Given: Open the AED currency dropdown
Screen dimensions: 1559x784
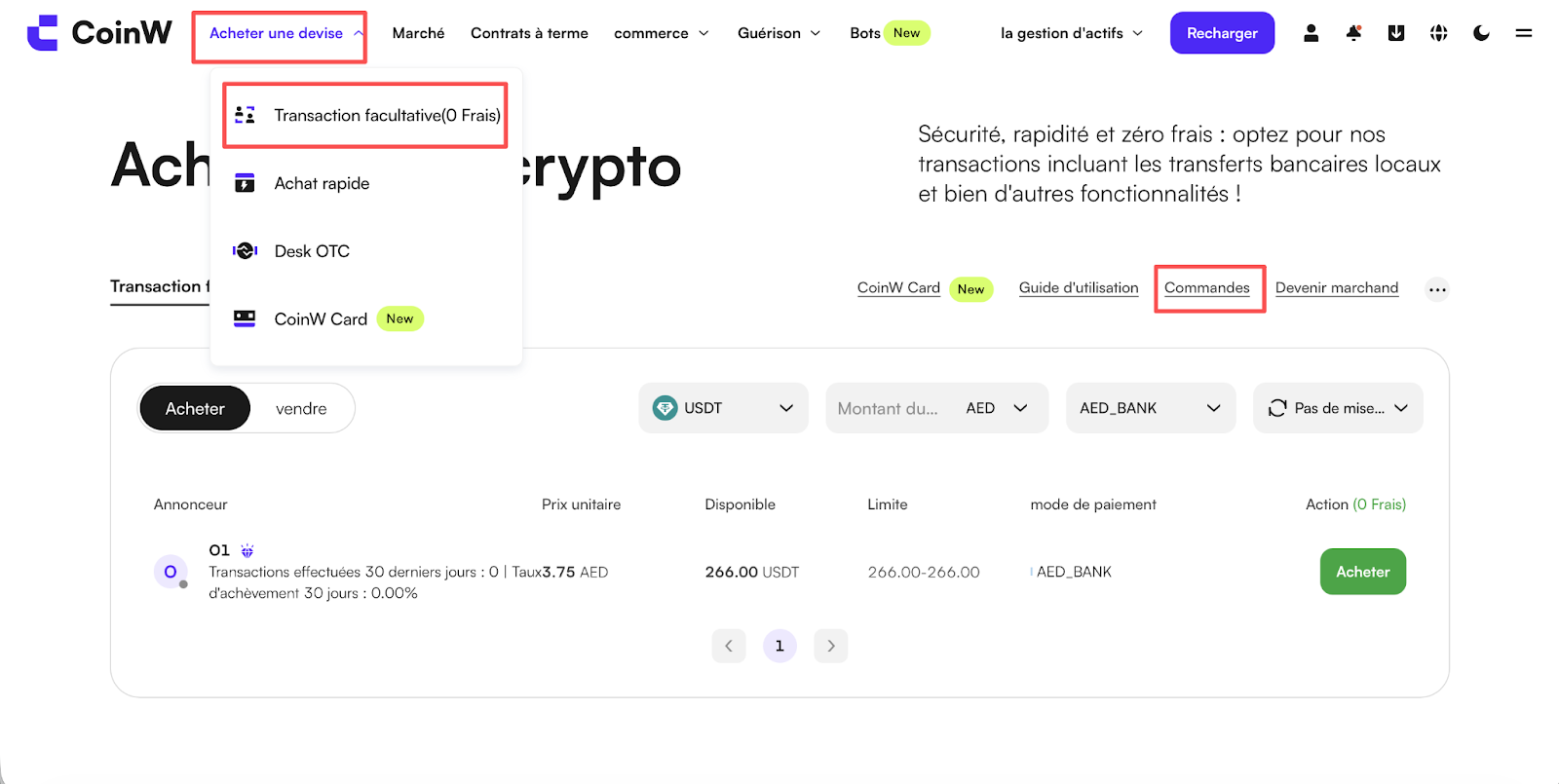Looking at the screenshot, I should click(x=997, y=408).
